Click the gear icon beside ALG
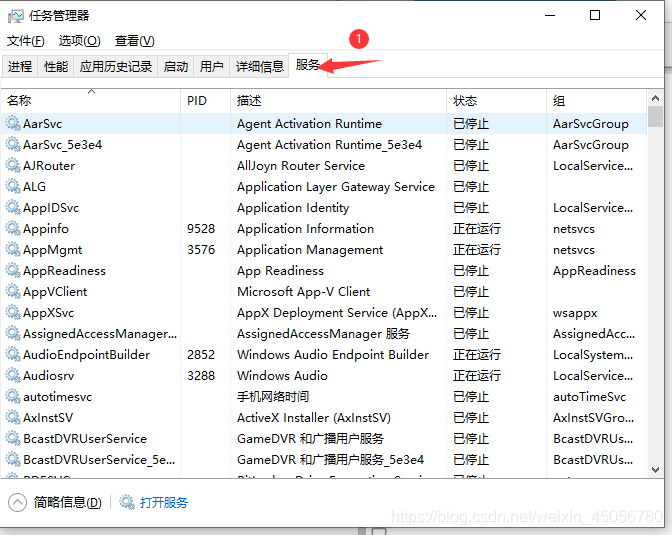The image size is (672, 535). click(x=13, y=186)
